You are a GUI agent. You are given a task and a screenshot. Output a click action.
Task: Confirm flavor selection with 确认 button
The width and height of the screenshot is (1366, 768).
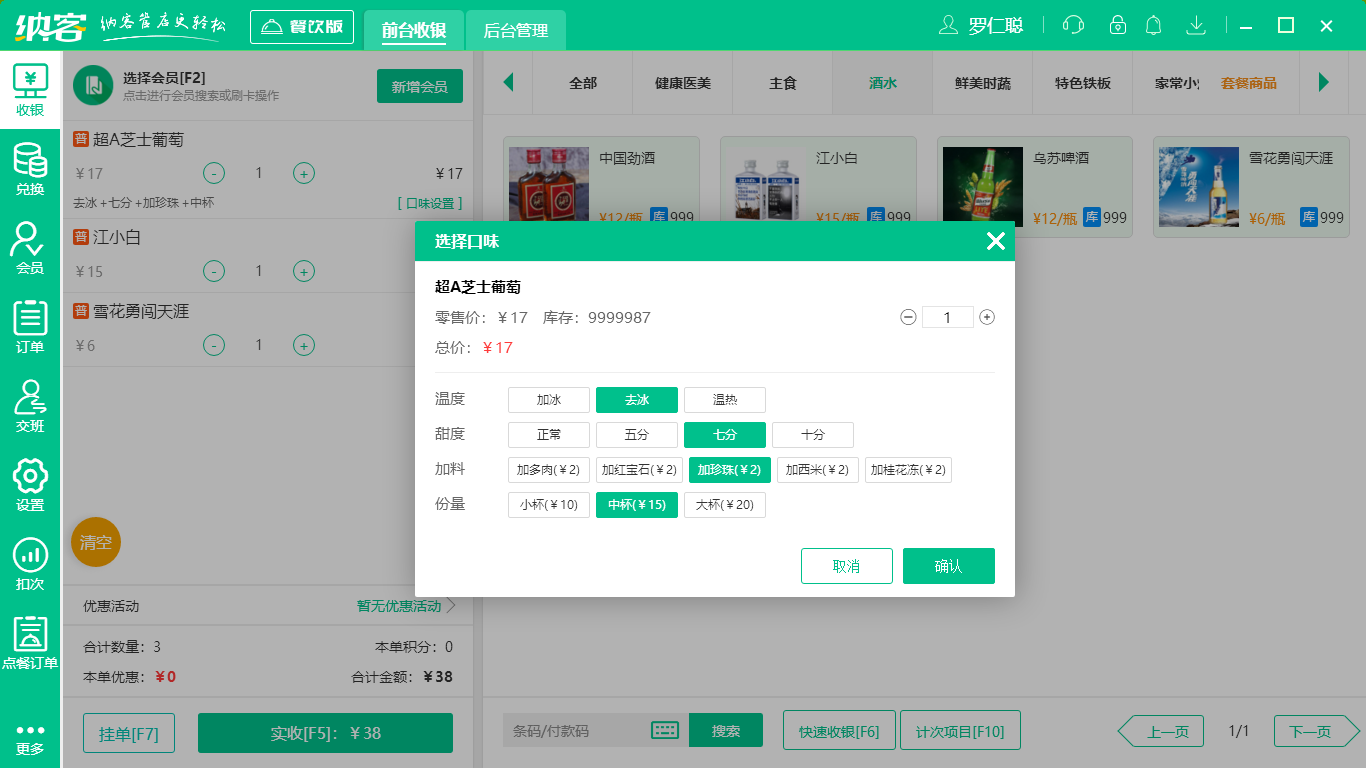point(948,565)
